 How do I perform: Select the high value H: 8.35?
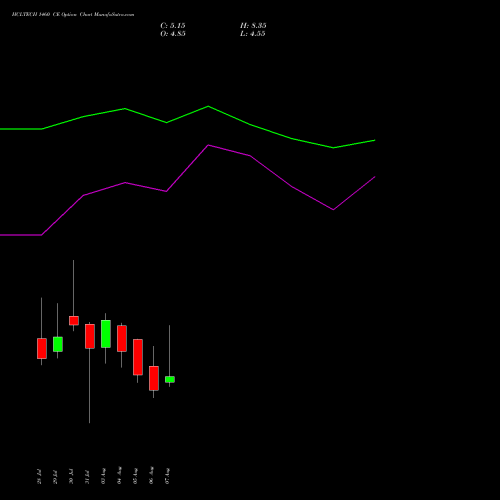coord(253,26)
